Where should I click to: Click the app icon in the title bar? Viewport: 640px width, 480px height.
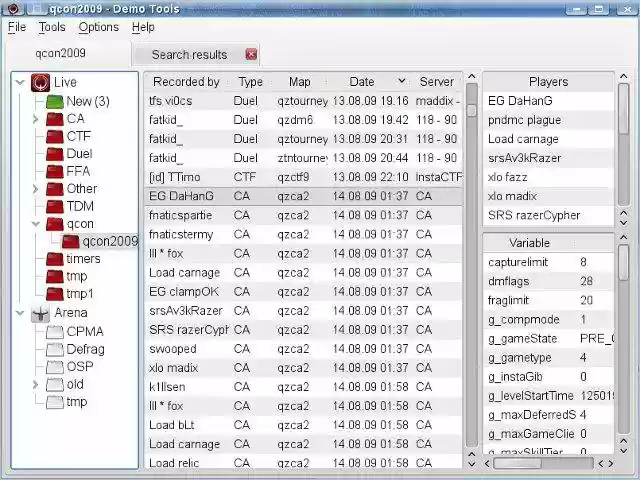point(13,8)
